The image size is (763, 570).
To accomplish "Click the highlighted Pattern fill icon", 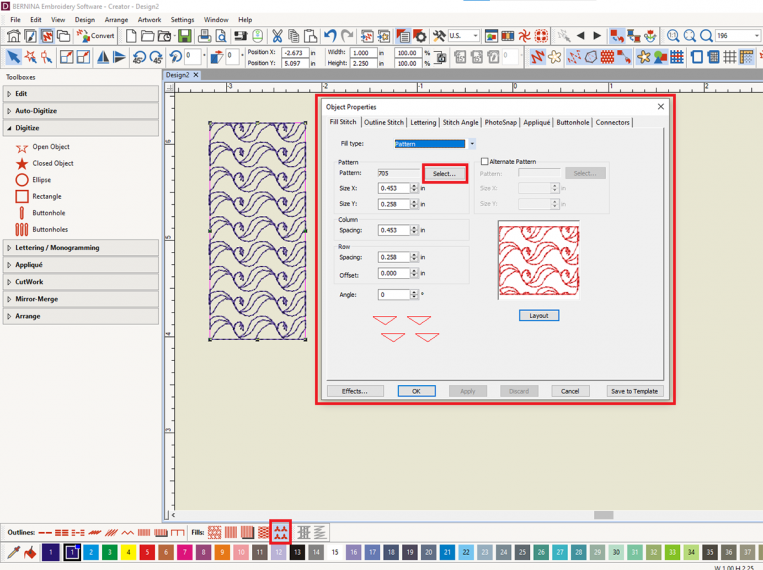I will (281, 532).
